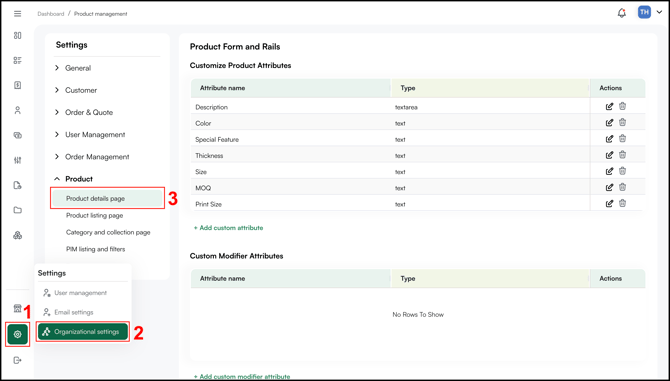Screen dimensions: 670x381
Task: Delete the Print Size attribute
Action: tap(623, 203)
